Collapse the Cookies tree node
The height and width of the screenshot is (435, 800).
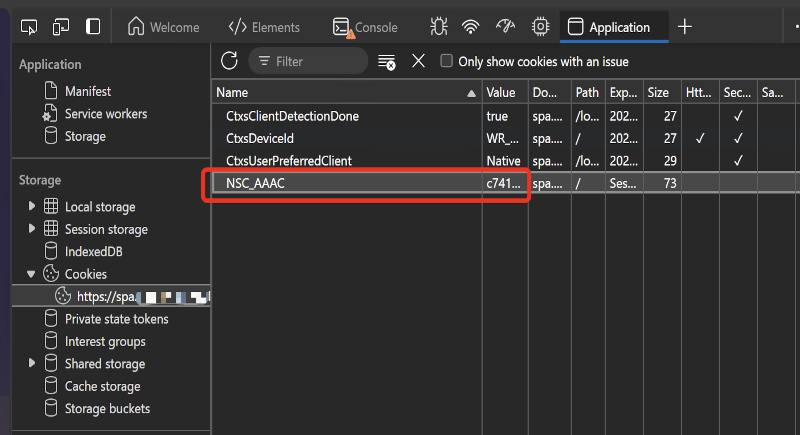click(x=33, y=274)
